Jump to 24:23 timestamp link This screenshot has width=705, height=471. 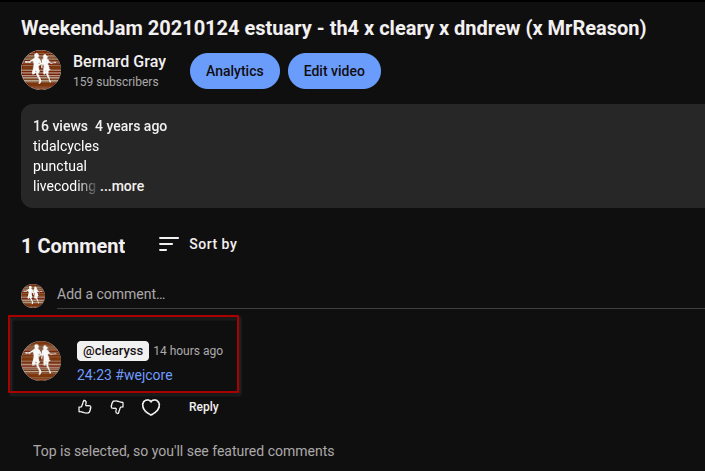tap(94, 375)
